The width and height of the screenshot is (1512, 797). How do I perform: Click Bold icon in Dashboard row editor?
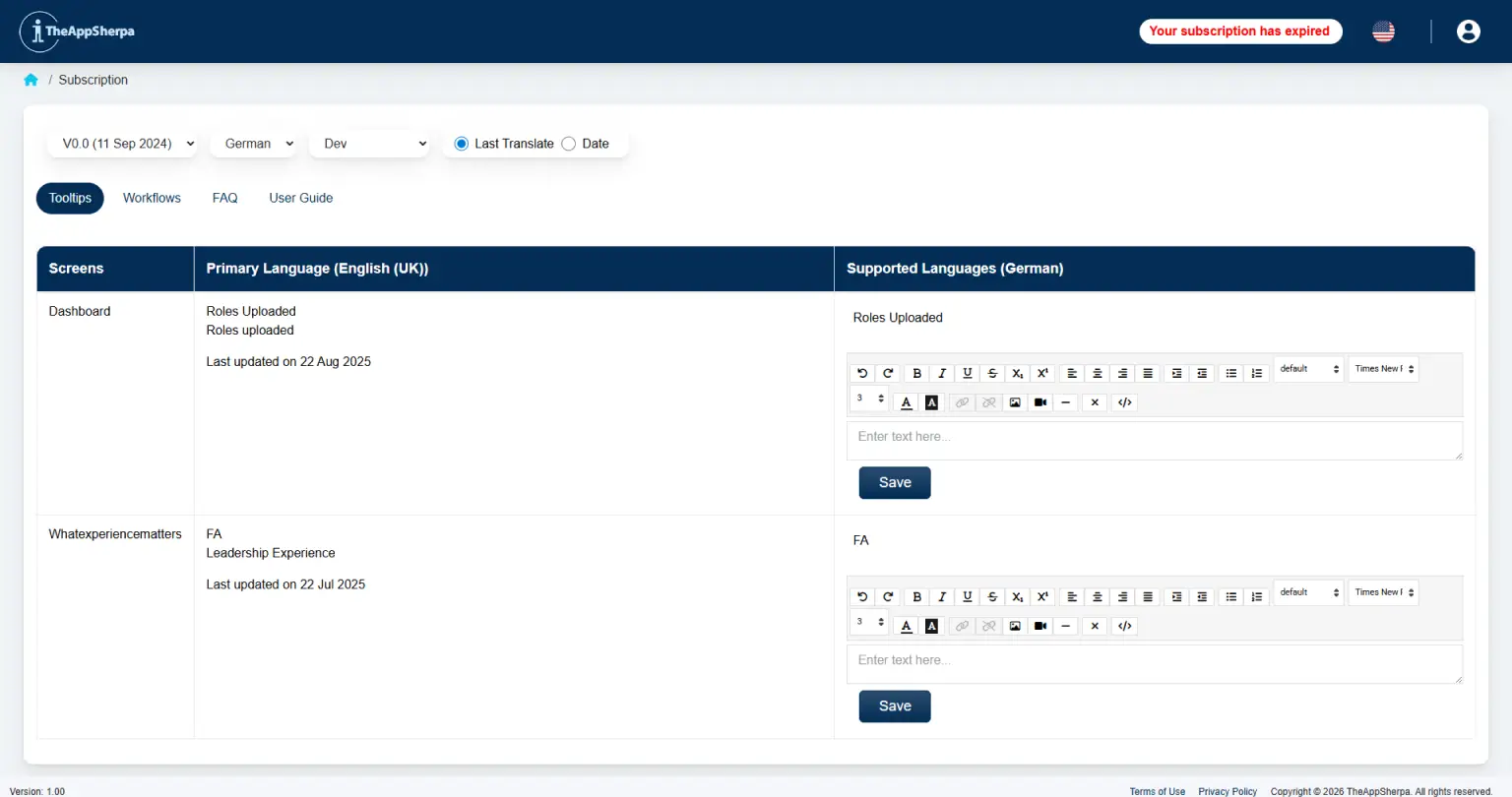point(916,373)
